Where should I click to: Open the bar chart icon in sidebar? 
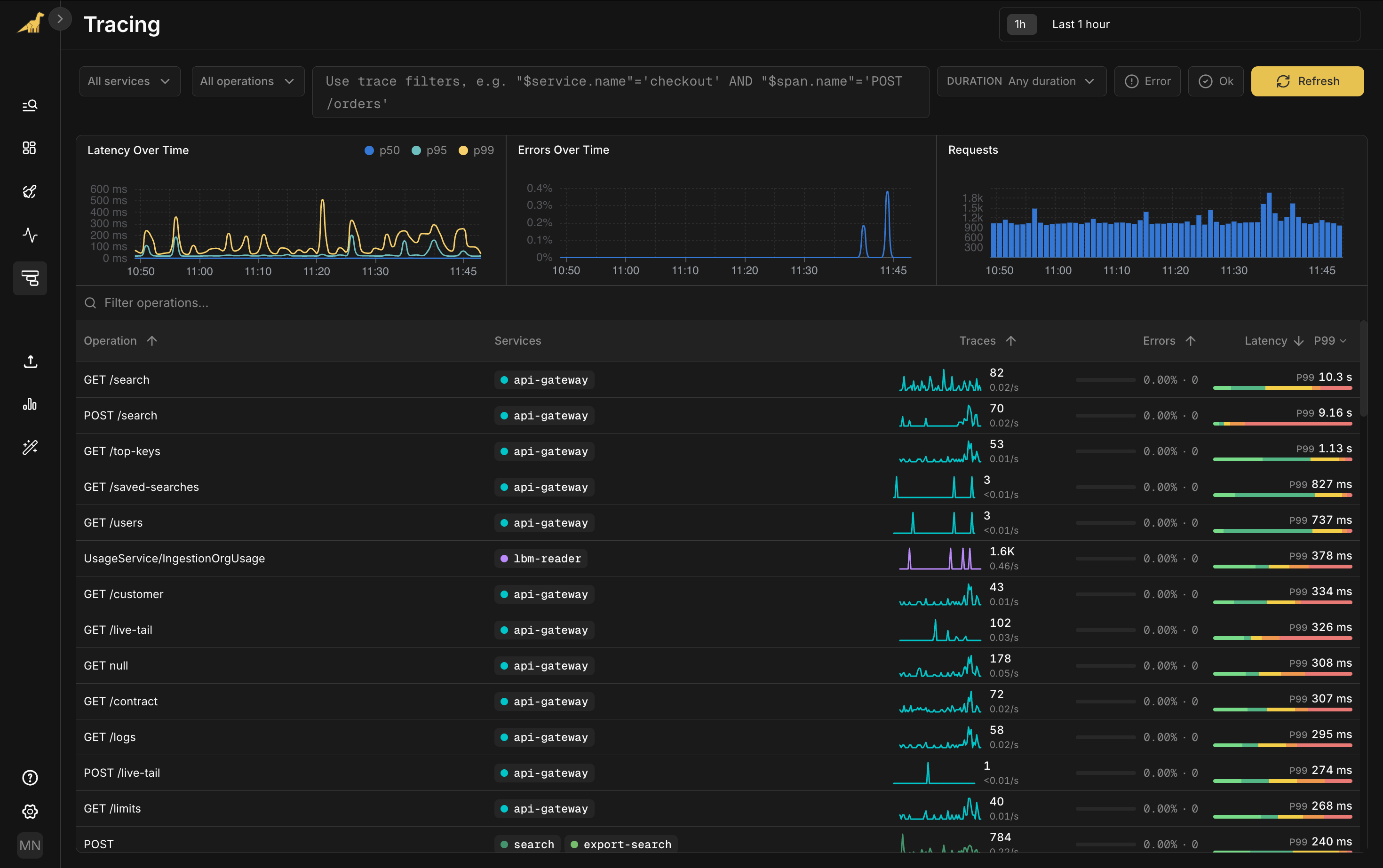tap(30, 405)
